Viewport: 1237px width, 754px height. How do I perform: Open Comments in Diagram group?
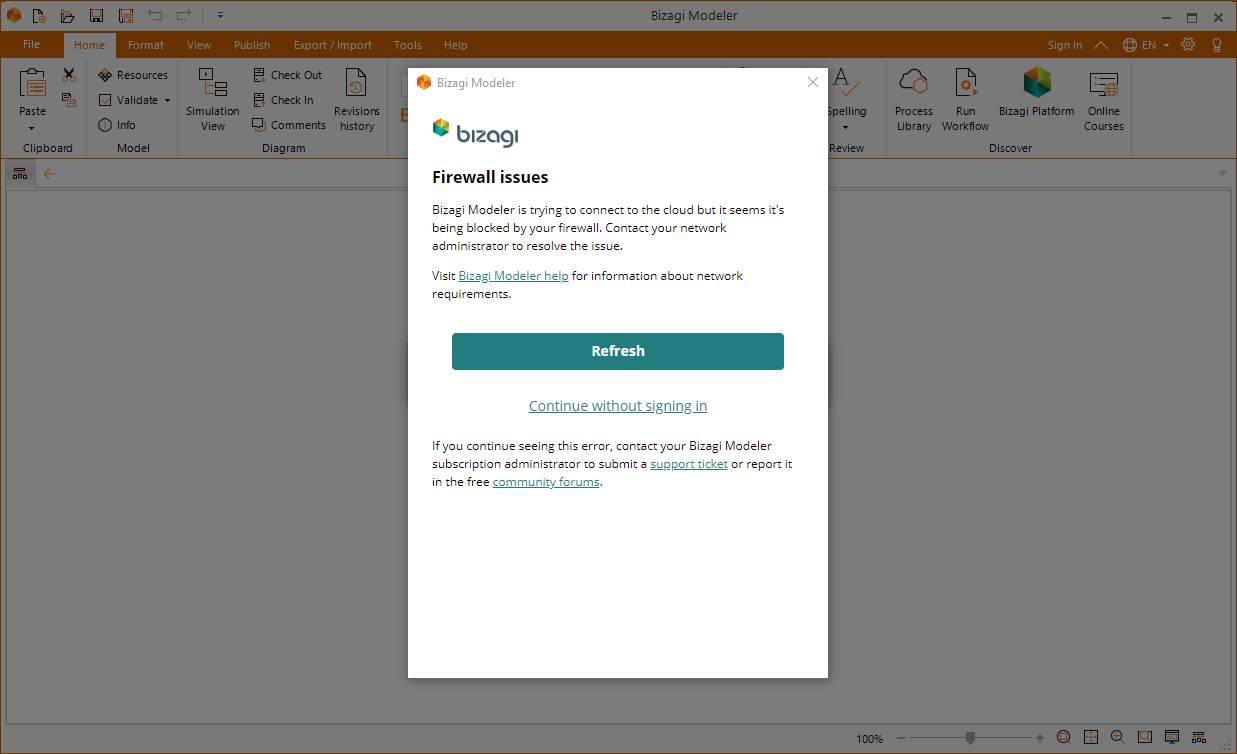289,125
